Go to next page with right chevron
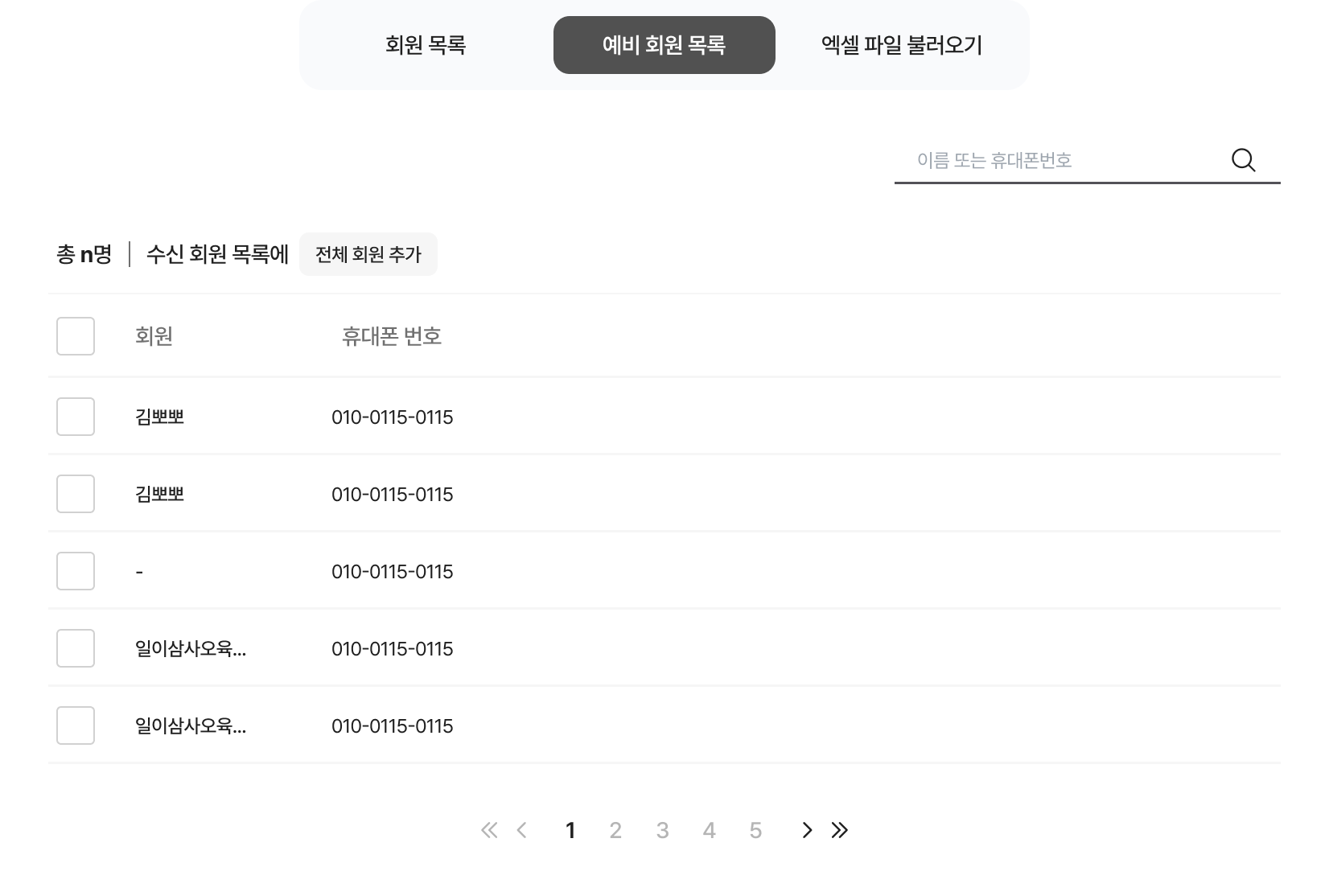The width and height of the screenshot is (1329, 896). point(807,830)
